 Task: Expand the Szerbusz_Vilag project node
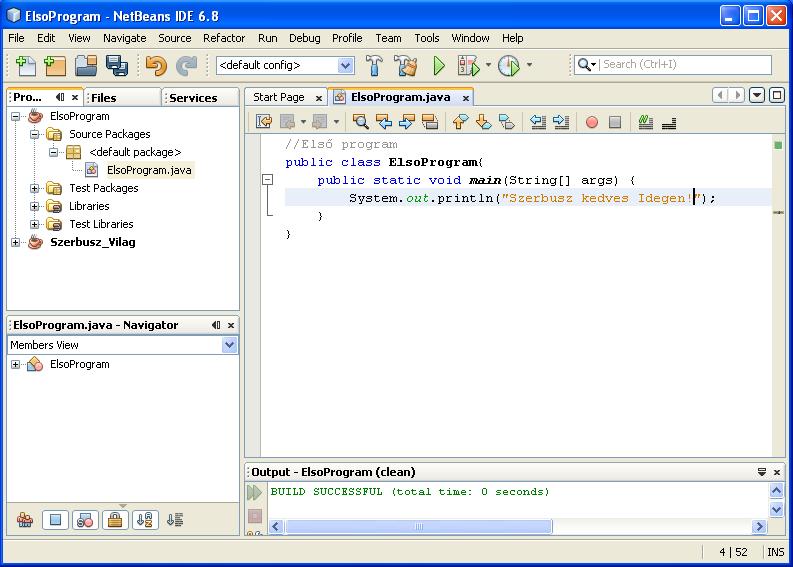(x=16, y=242)
